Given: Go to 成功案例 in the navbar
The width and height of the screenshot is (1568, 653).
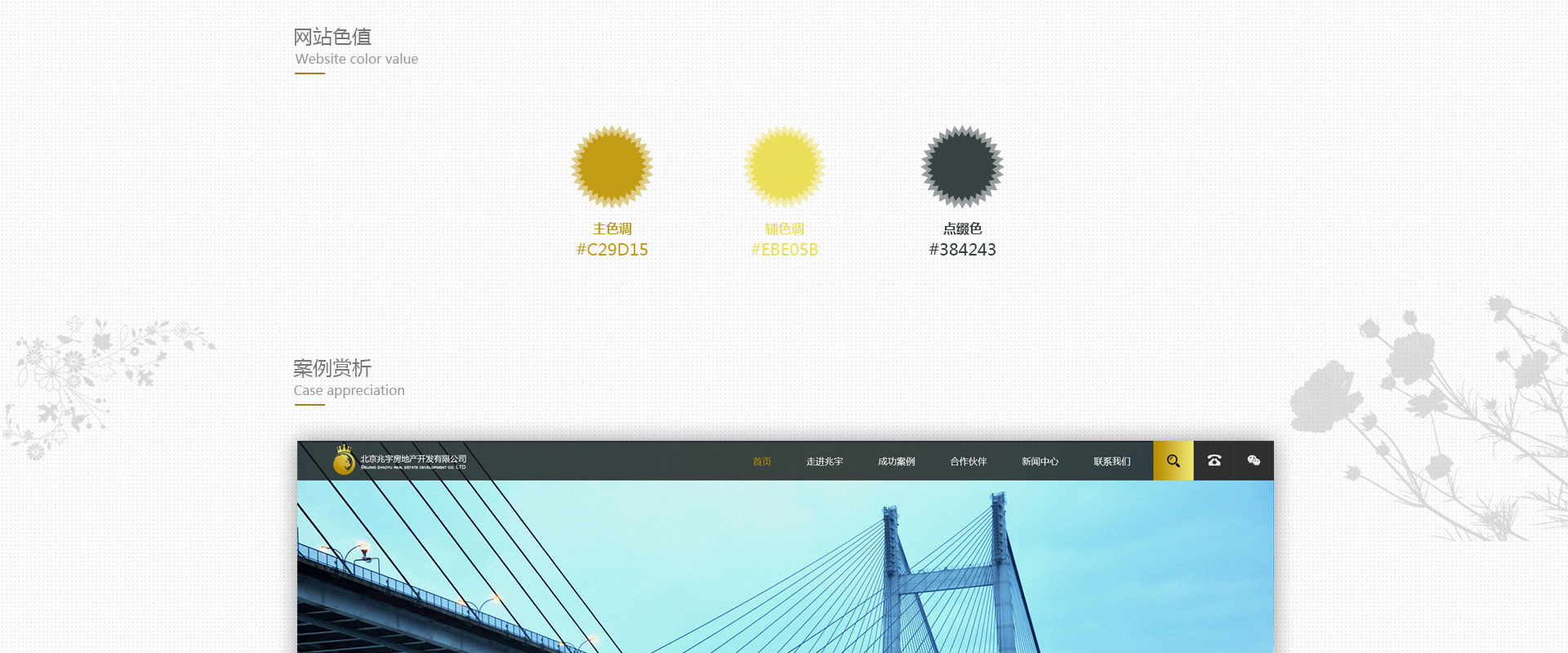Looking at the screenshot, I should point(896,462).
